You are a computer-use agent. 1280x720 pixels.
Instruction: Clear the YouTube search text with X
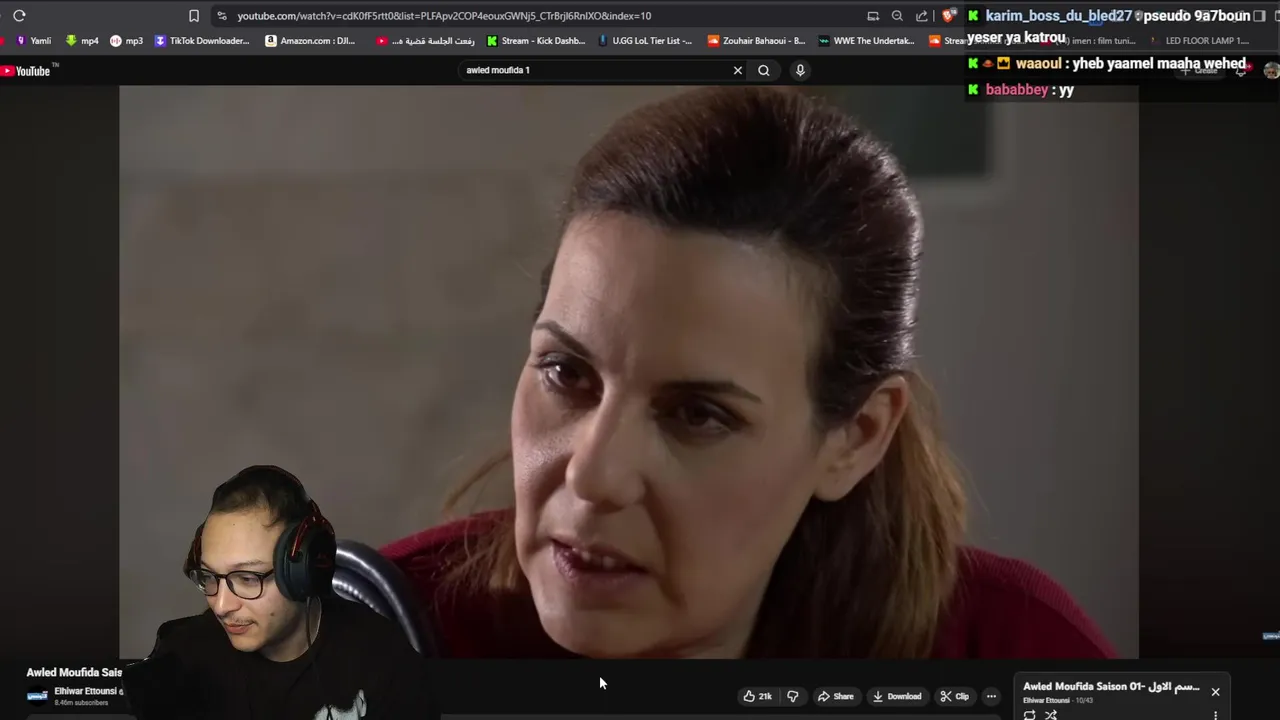738,70
